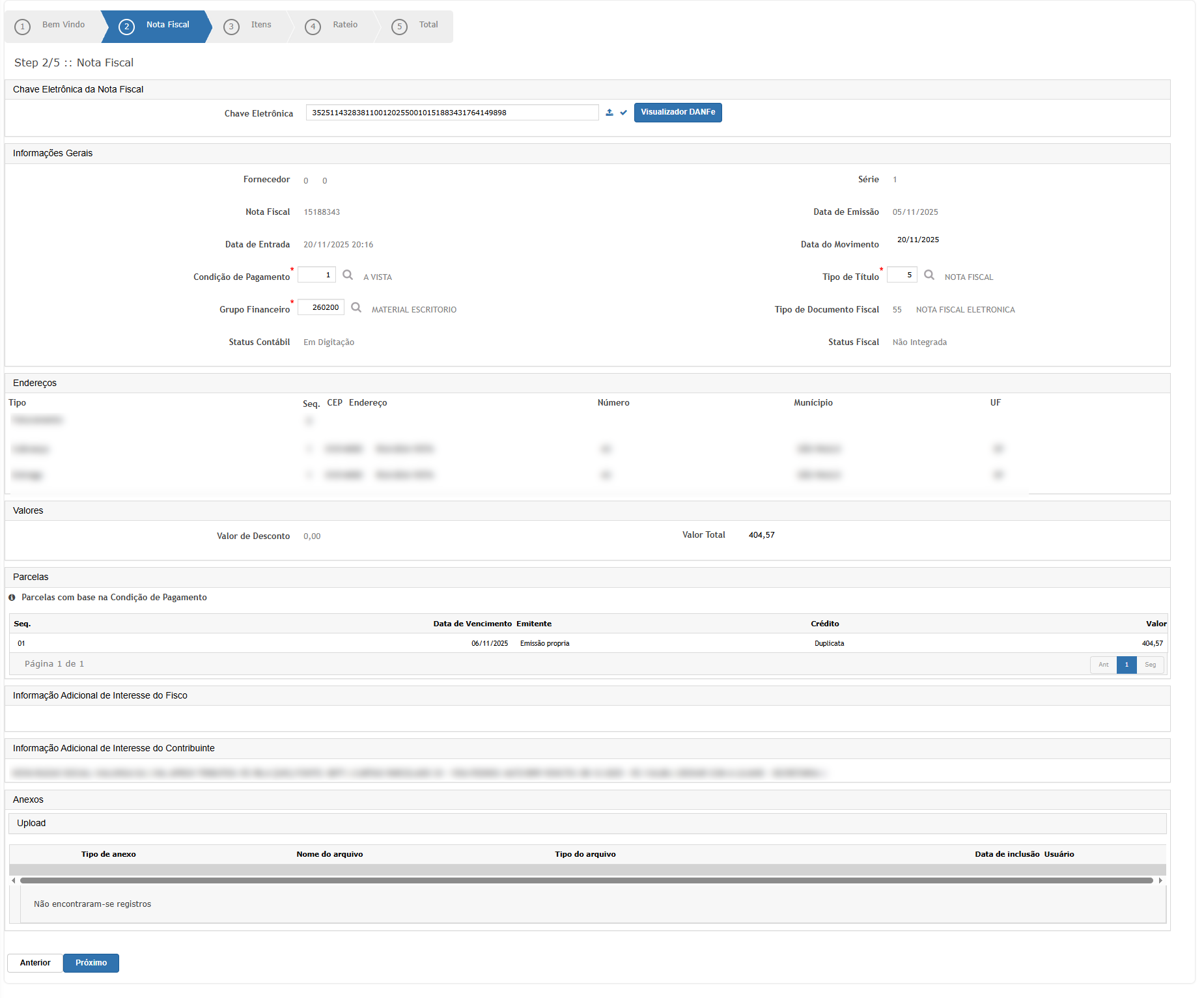Image resolution: width=1204 pixels, height=998 pixels.
Task: Click the right arrow of attachments scrollbar
Action: coord(1160,881)
